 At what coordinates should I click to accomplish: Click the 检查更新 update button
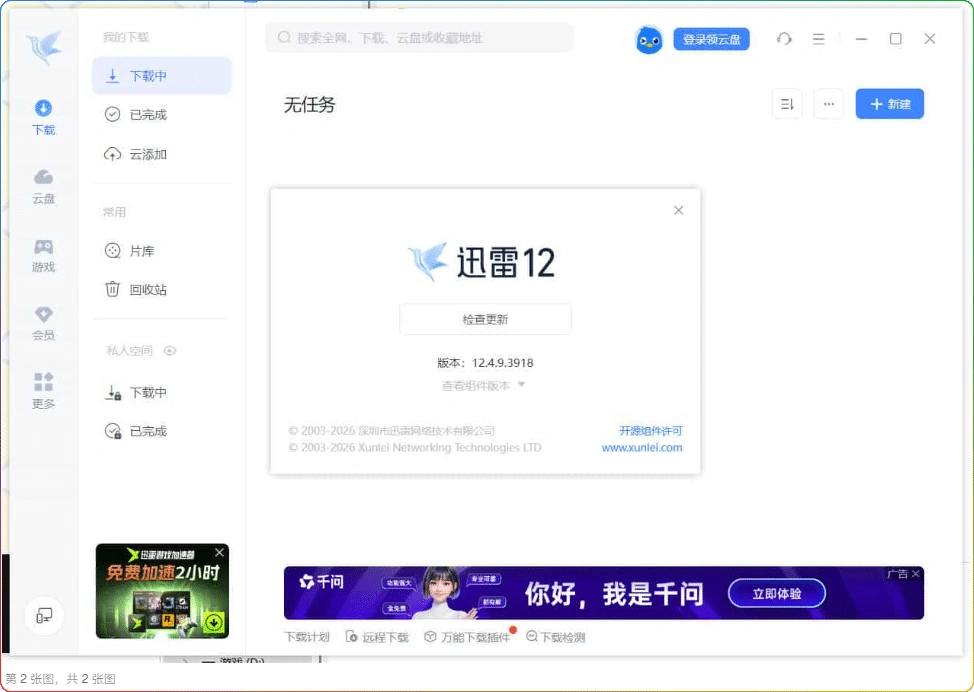[x=485, y=318]
